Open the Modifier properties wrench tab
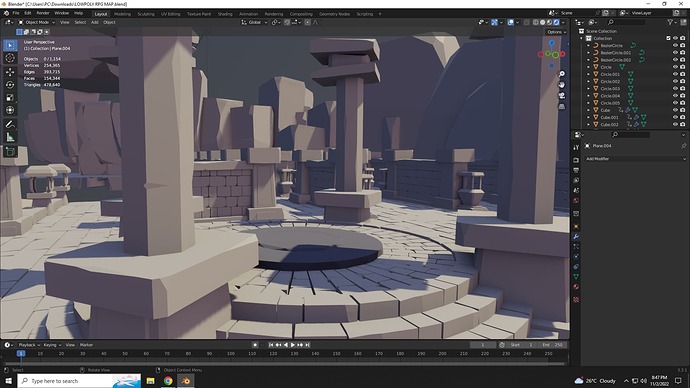The width and height of the screenshot is (690, 388). point(576,236)
